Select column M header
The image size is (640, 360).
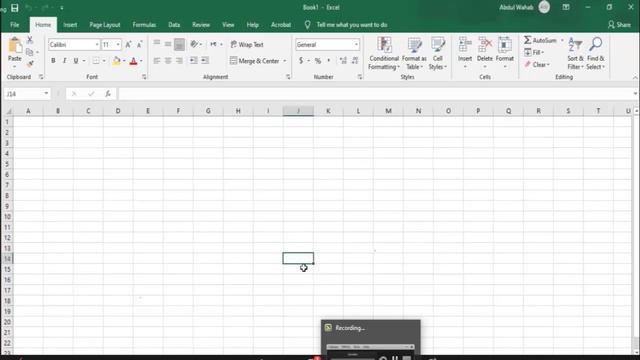point(388,111)
